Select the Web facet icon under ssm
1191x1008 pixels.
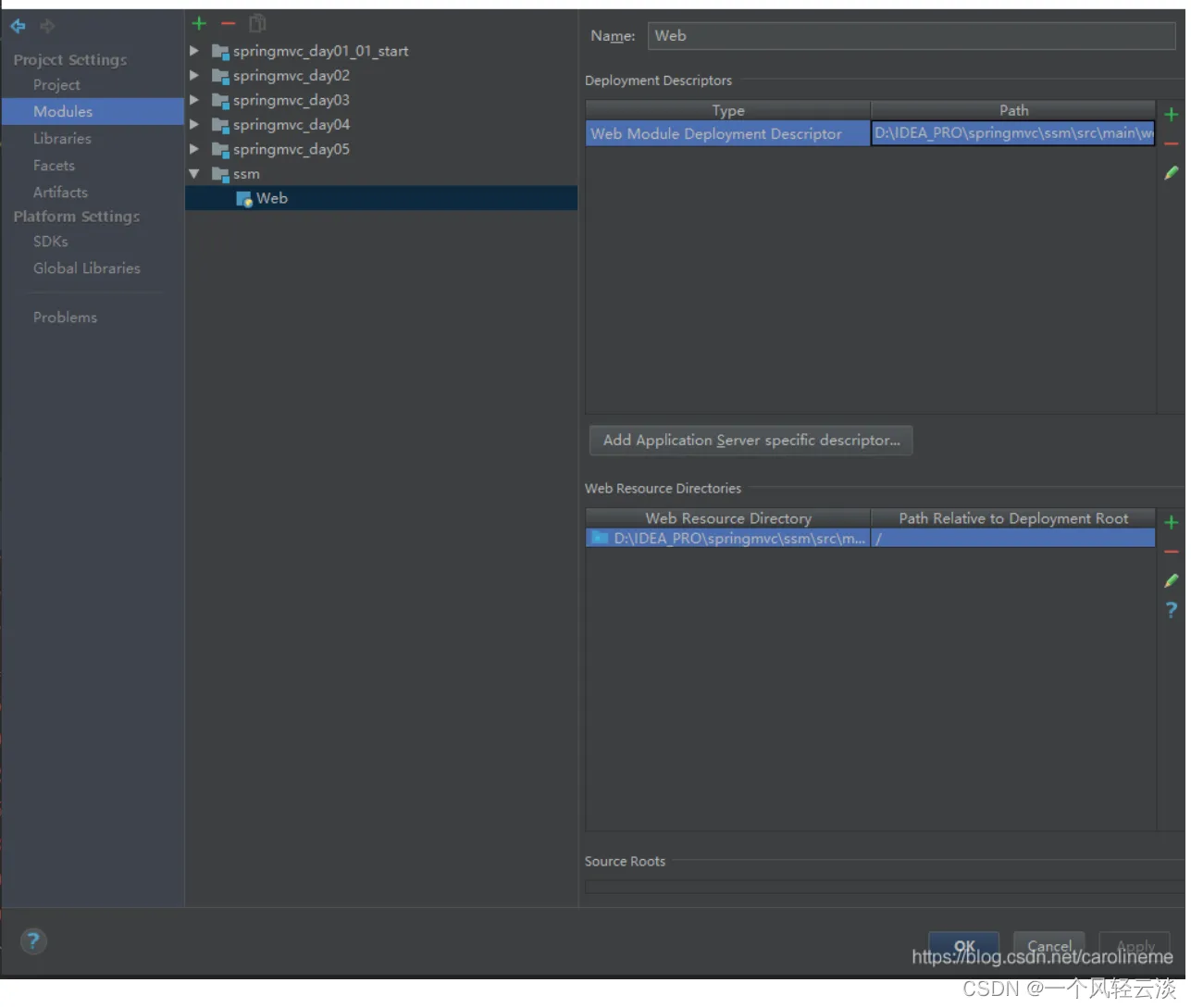pos(244,198)
